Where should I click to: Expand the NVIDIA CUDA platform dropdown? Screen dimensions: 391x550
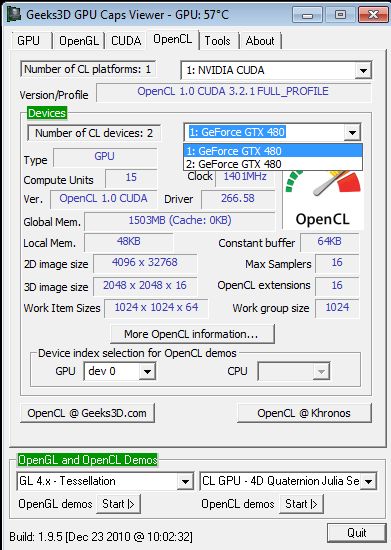click(x=363, y=71)
